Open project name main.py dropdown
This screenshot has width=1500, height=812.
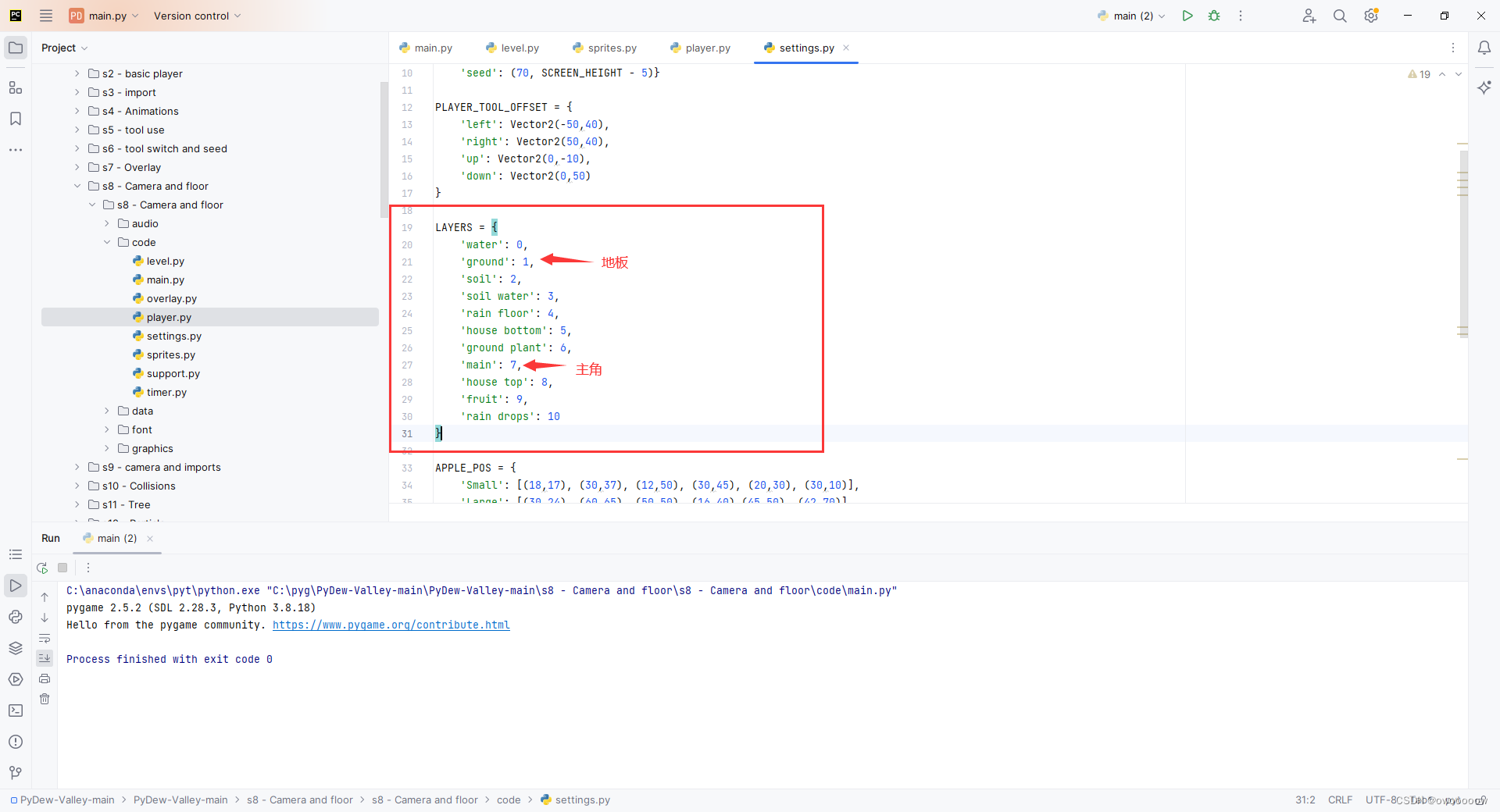coord(104,16)
